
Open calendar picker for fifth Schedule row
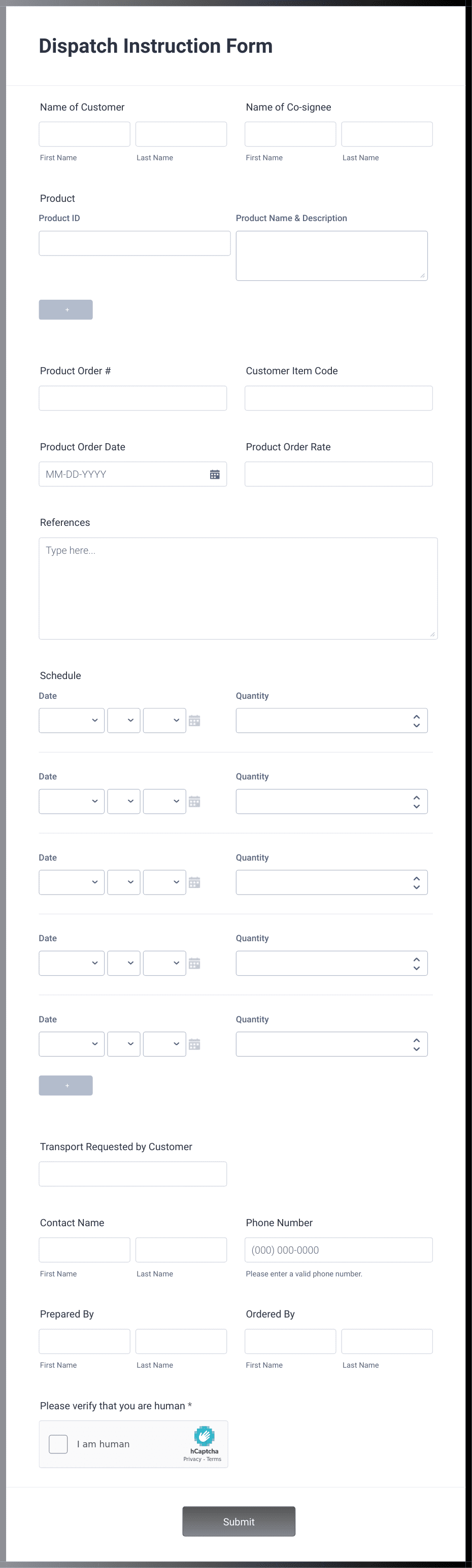194,1045
